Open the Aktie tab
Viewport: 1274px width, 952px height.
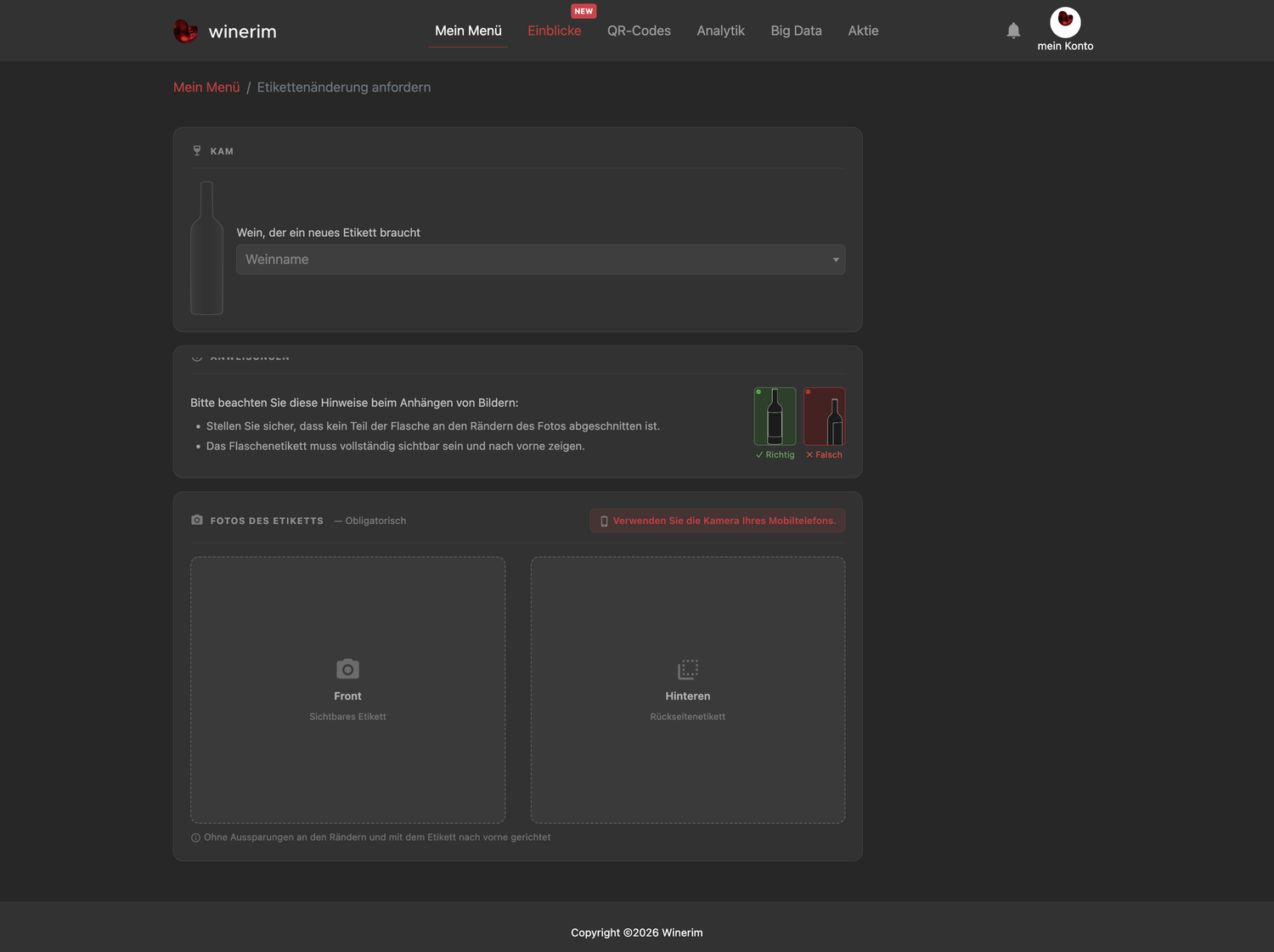pos(863,31)
